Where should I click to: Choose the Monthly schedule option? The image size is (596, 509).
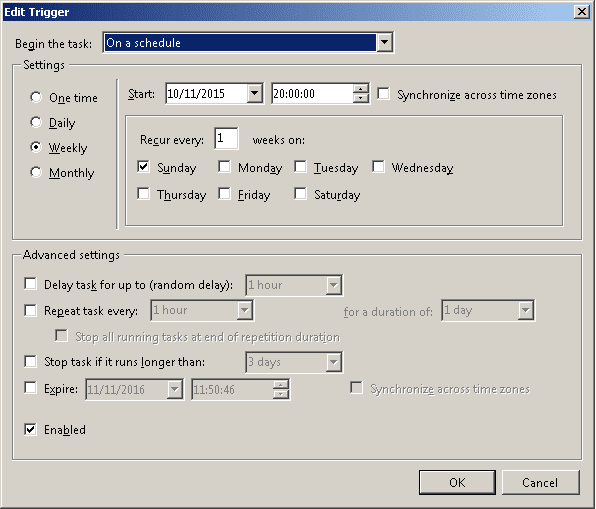[36, 173]
